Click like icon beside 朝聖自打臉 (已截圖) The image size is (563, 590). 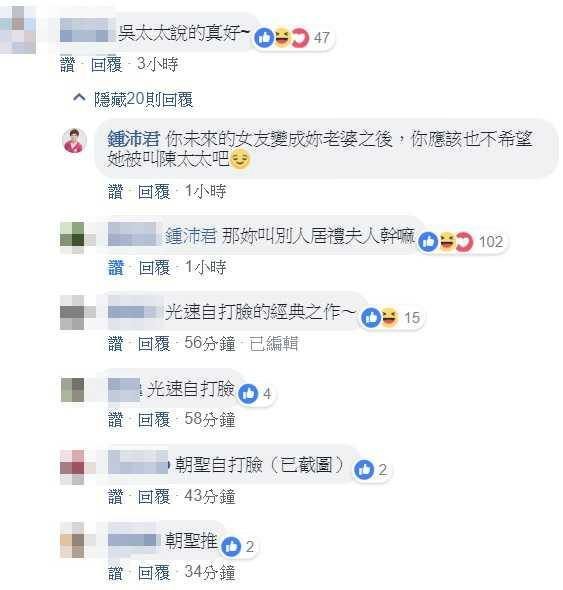click(364, 470)
